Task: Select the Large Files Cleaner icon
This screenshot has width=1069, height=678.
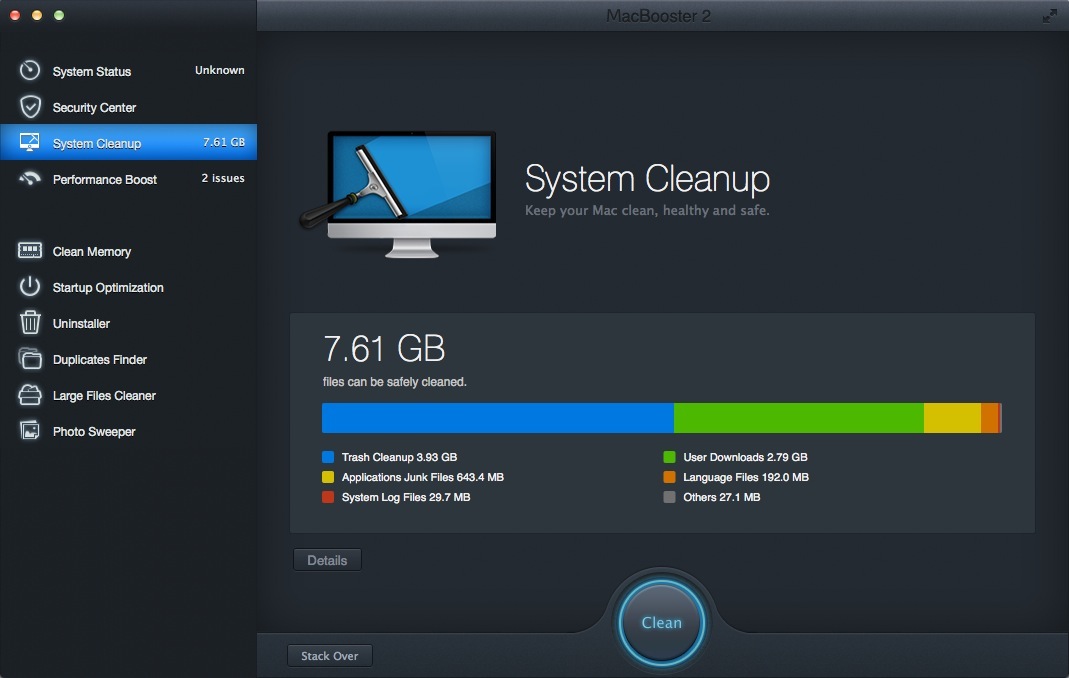Action: 30,395
